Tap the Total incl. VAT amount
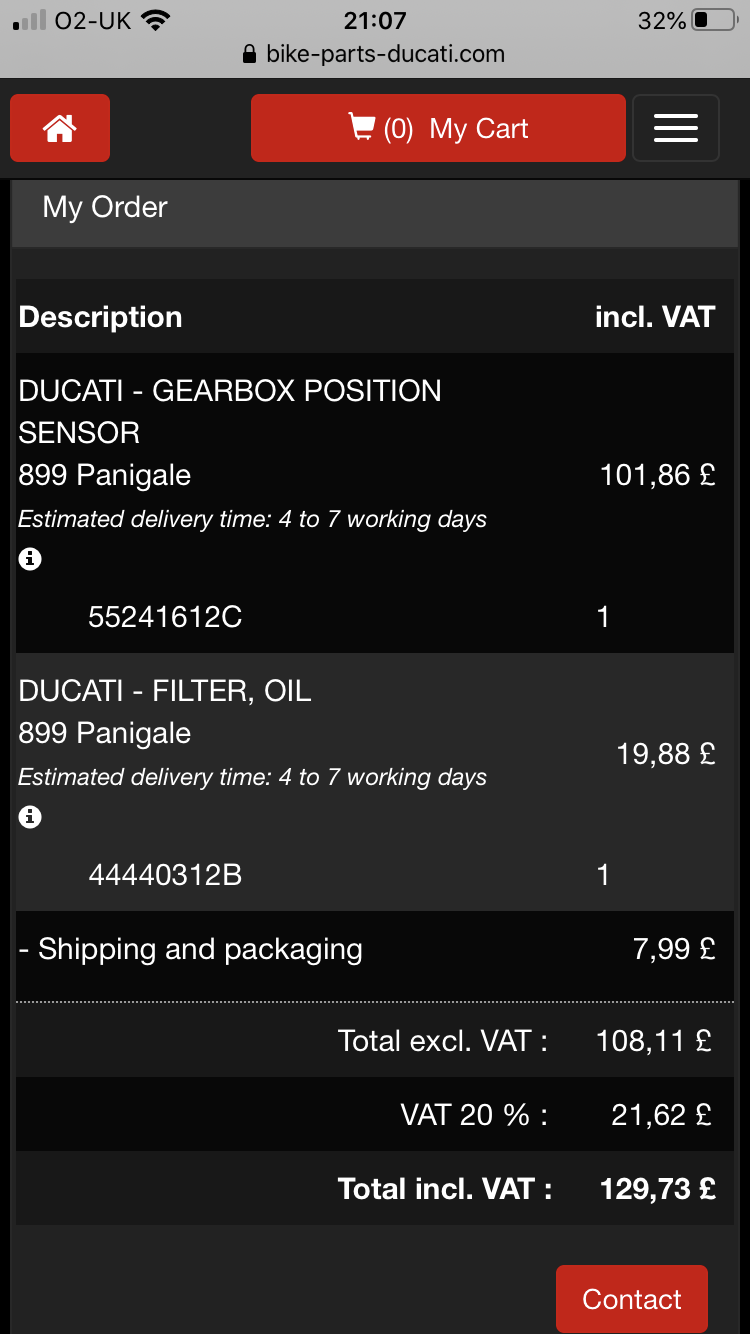 pyautogui.click(x=657, y=1189)
